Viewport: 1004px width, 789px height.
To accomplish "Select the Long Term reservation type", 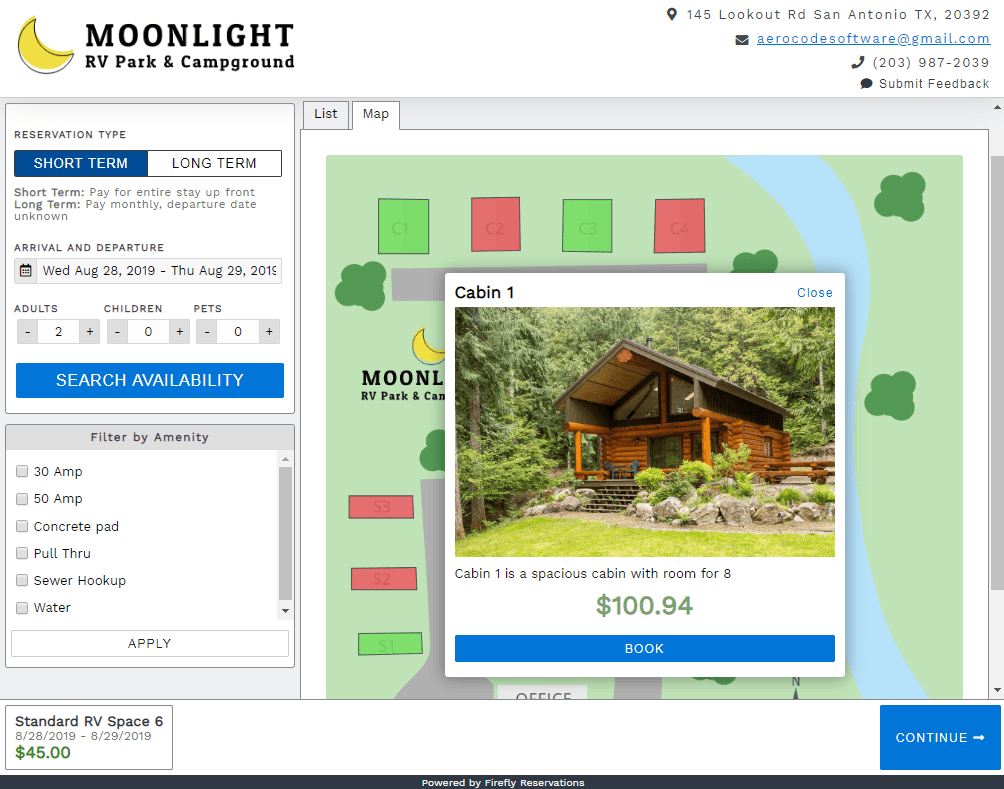I will click(214, 163).
